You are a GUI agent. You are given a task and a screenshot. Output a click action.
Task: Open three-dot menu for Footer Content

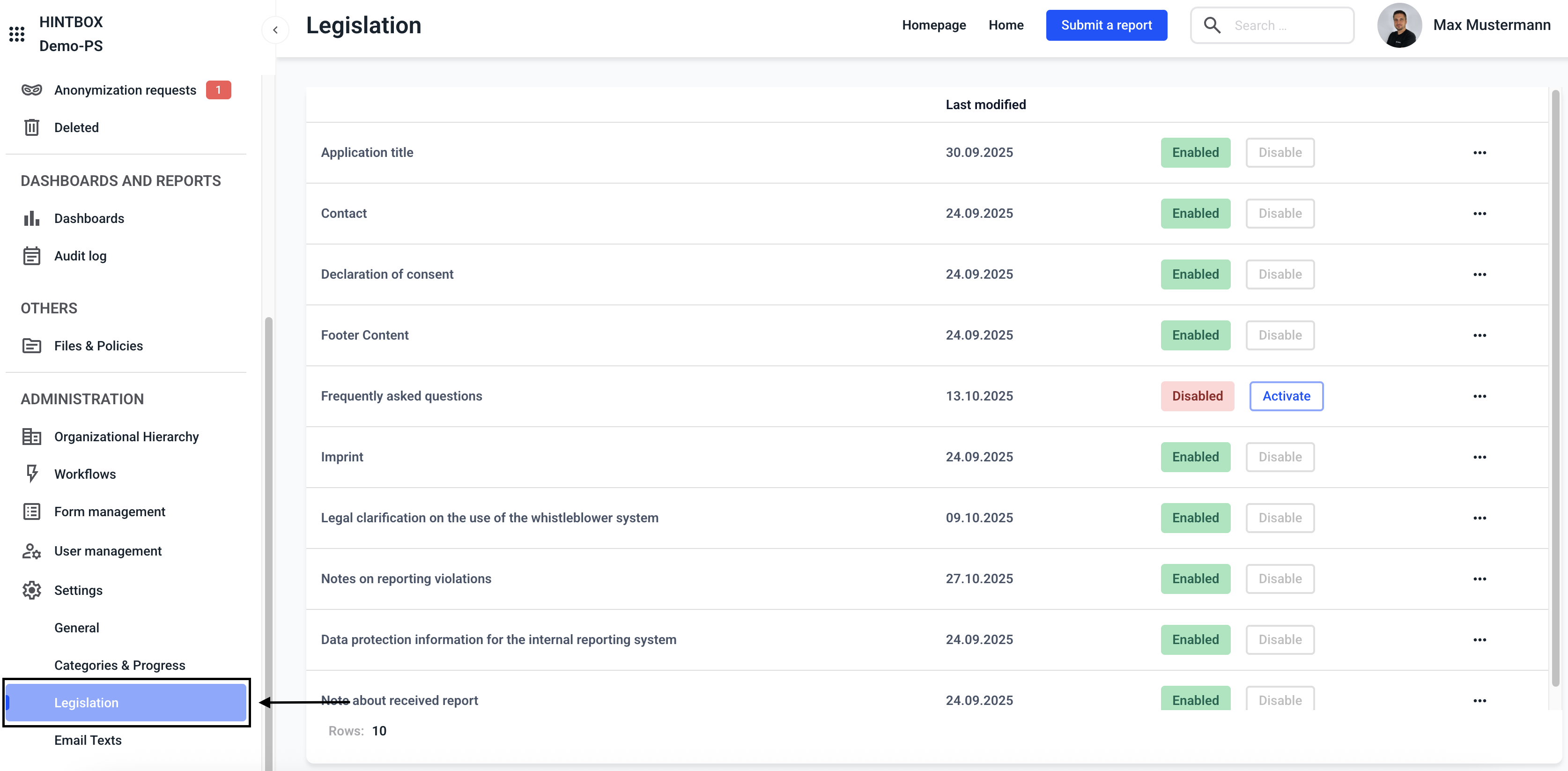click(1479, 335)
